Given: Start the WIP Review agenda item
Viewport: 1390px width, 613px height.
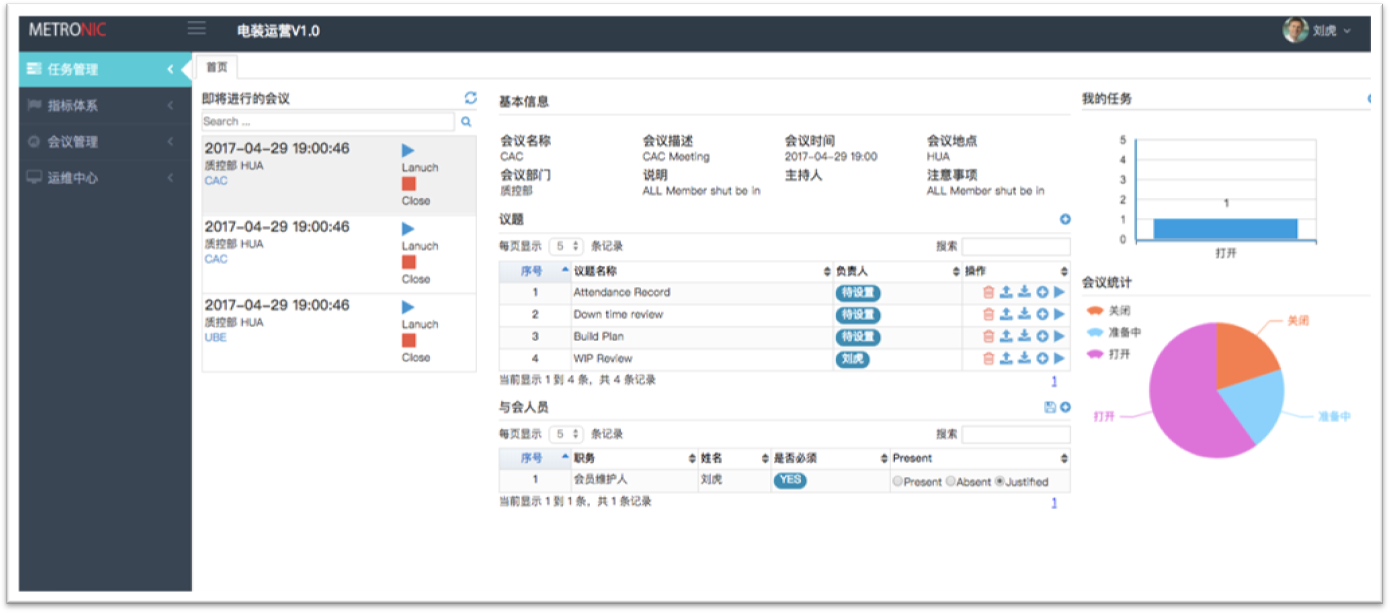Looking at the screenshot, I should point(1060,359).
